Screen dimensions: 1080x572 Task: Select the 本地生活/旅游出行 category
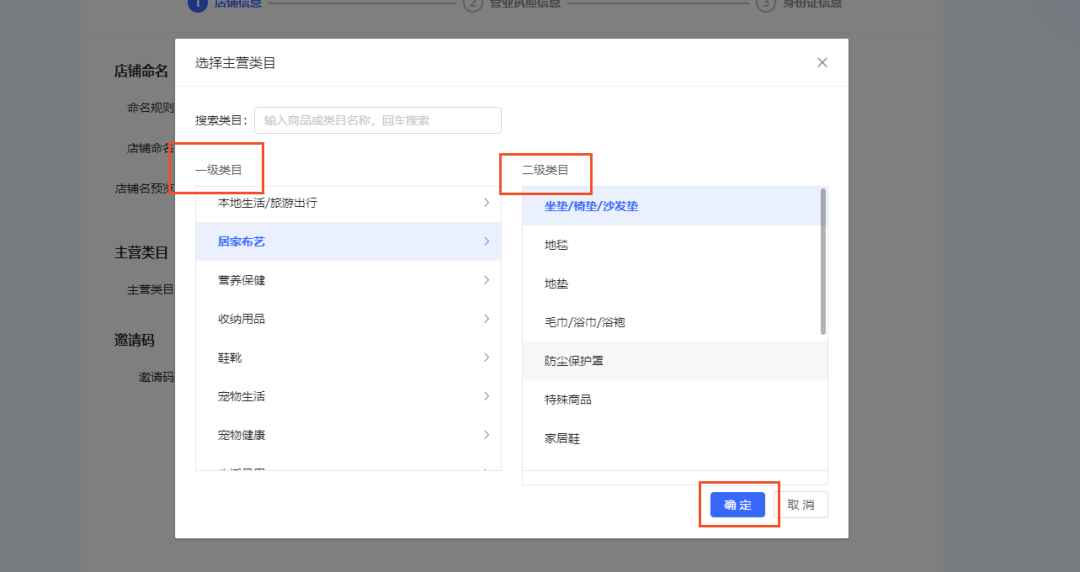(348, 203)
